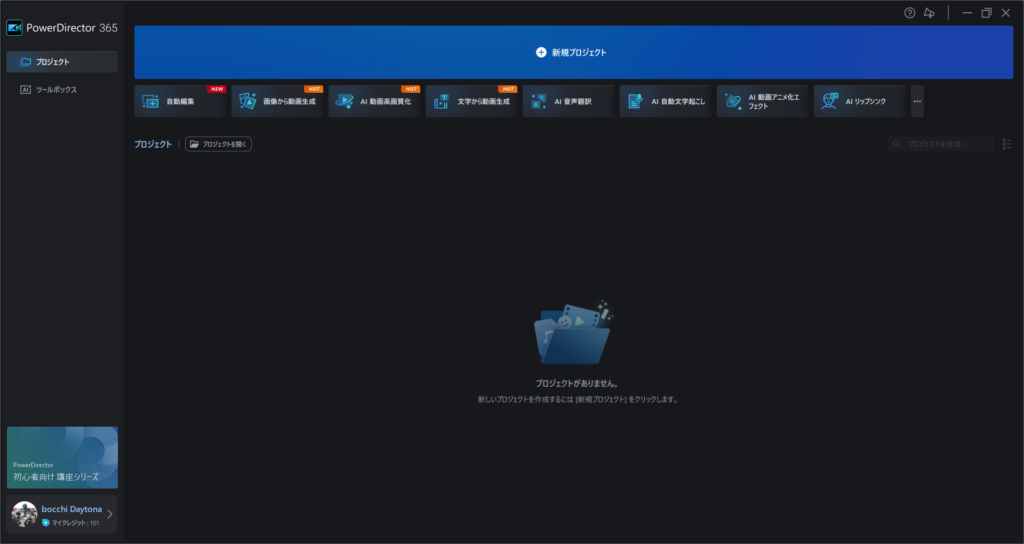Image resolution: width=1024 pixels, height=544 pixels.
Task: Close the PowerDirector window
Action: pyautogui.click(x=1006, y=13)
